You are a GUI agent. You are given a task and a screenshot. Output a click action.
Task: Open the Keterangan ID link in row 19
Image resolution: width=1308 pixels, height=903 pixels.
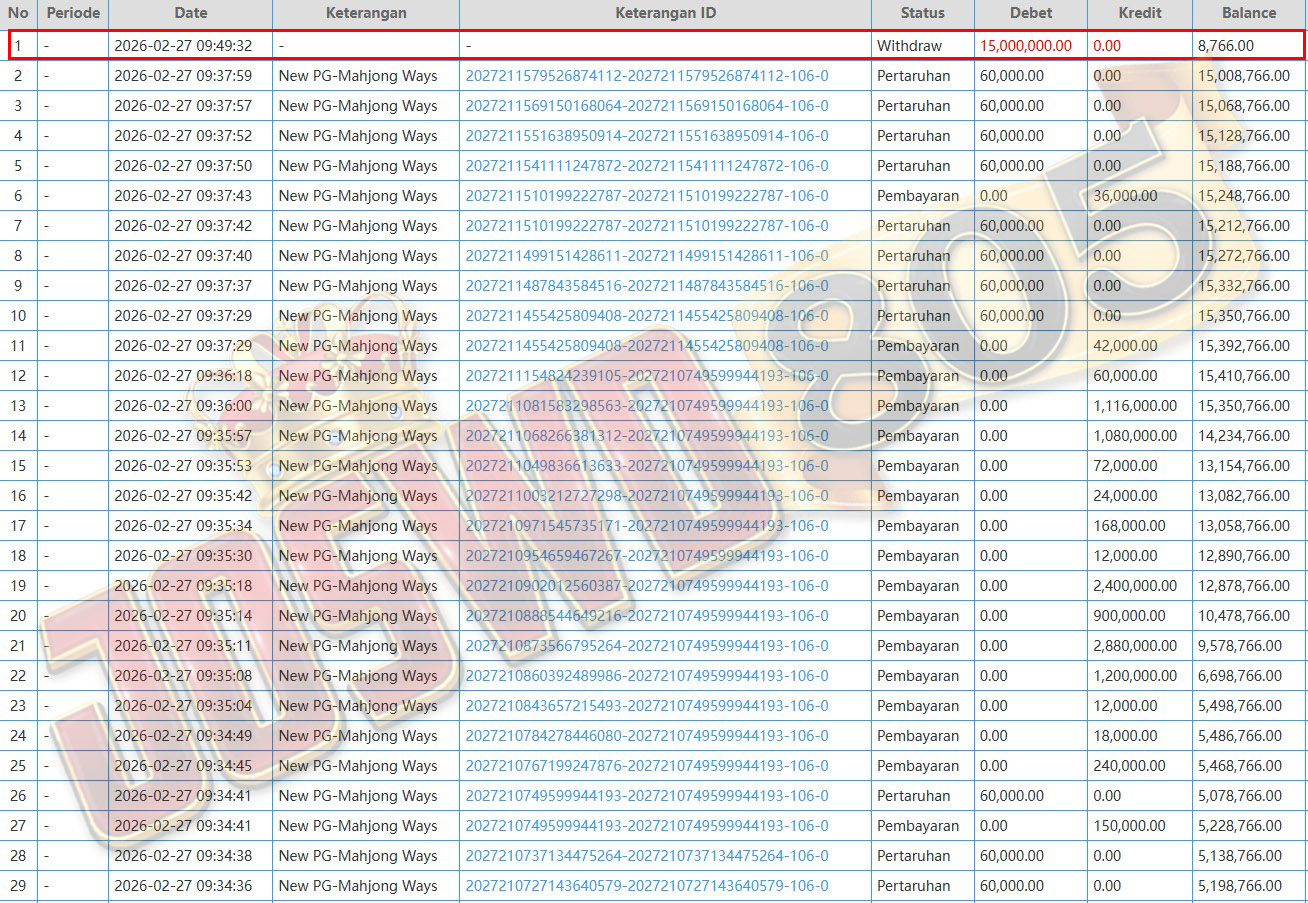pyautogui.click(x=646, y=586)
